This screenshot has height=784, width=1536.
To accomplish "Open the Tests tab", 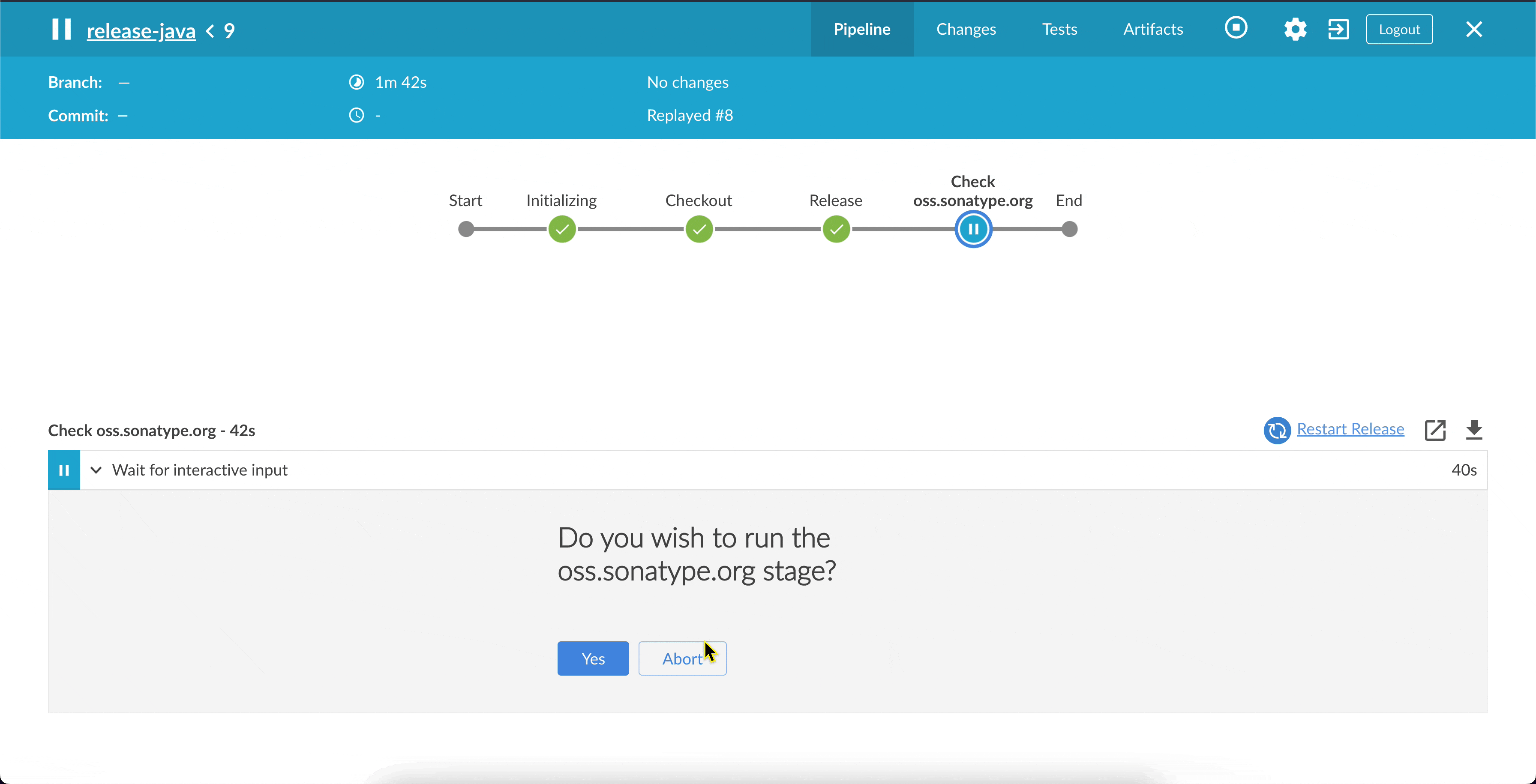I will pyautogui.click(x=1059, y=29).
